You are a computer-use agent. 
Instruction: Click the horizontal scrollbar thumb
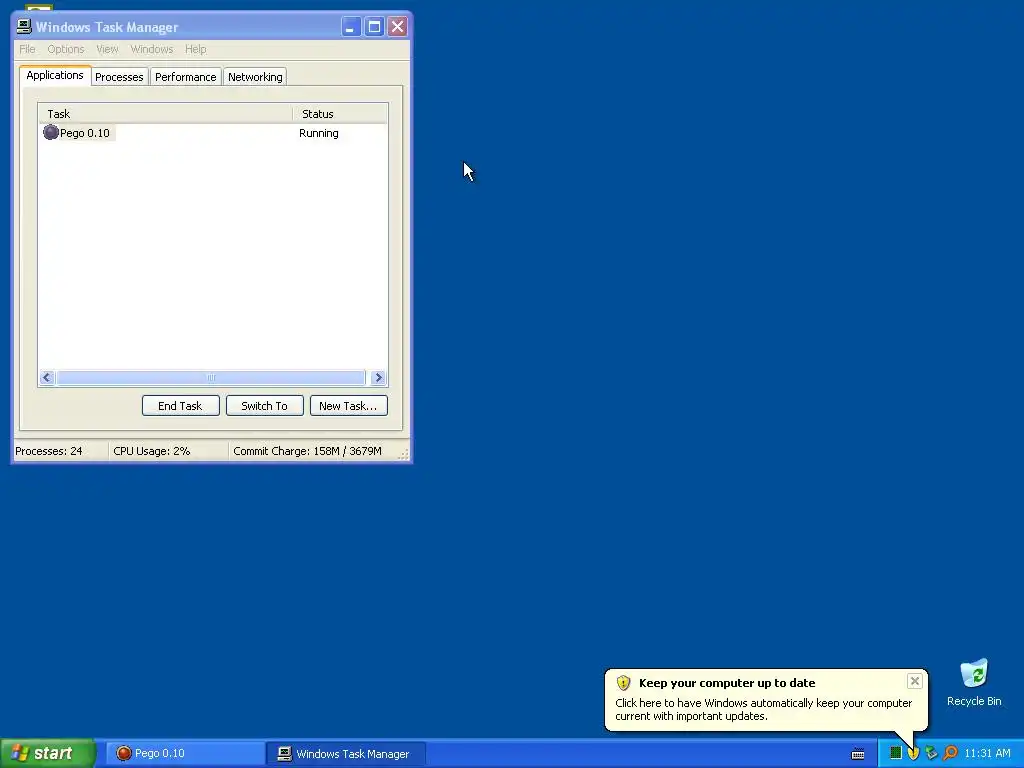click(x=210, y=377)
